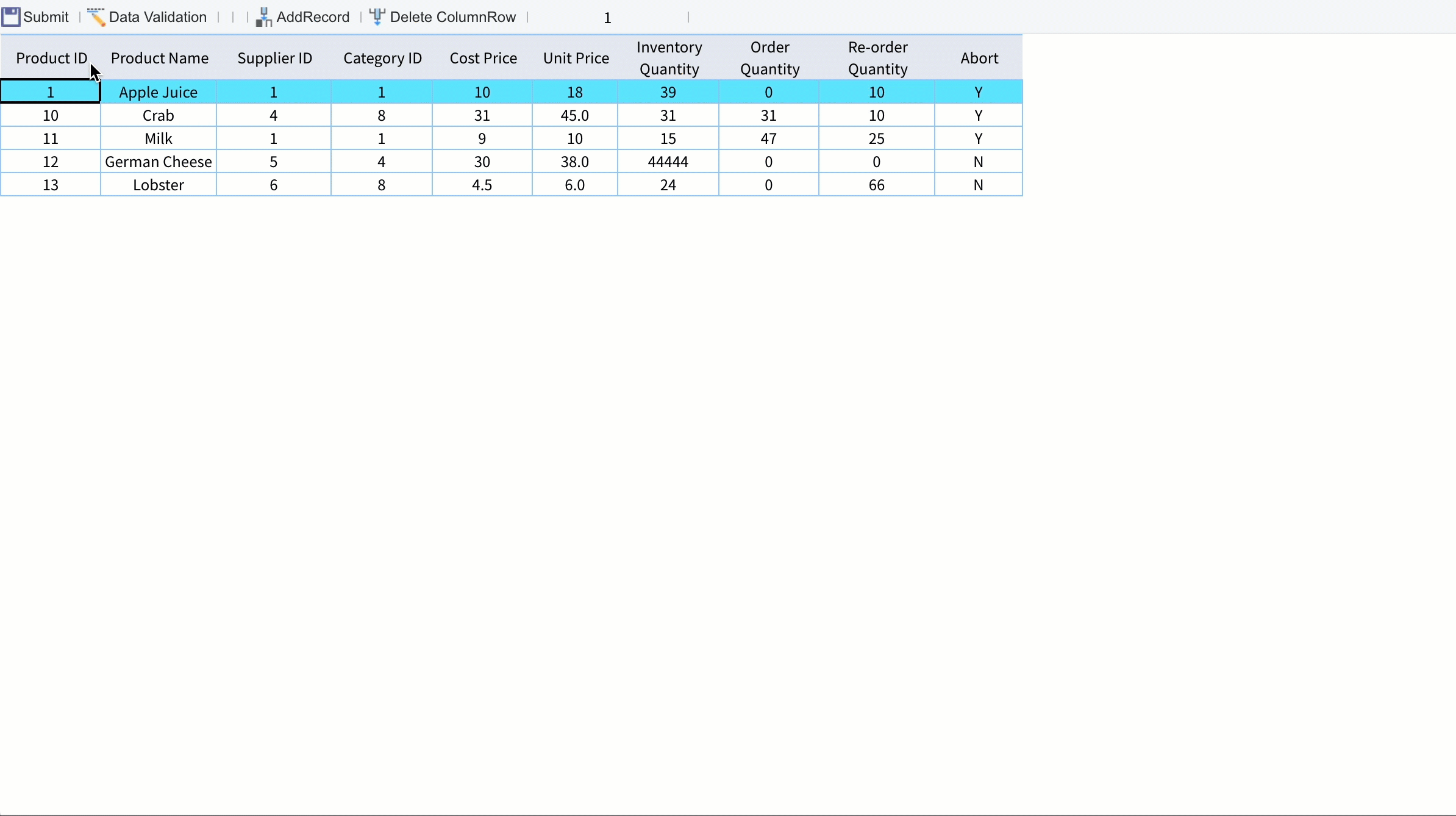The image size is (1456, 816).
Task: Click the unit price cell 45.0
Action: click(575, 115)
